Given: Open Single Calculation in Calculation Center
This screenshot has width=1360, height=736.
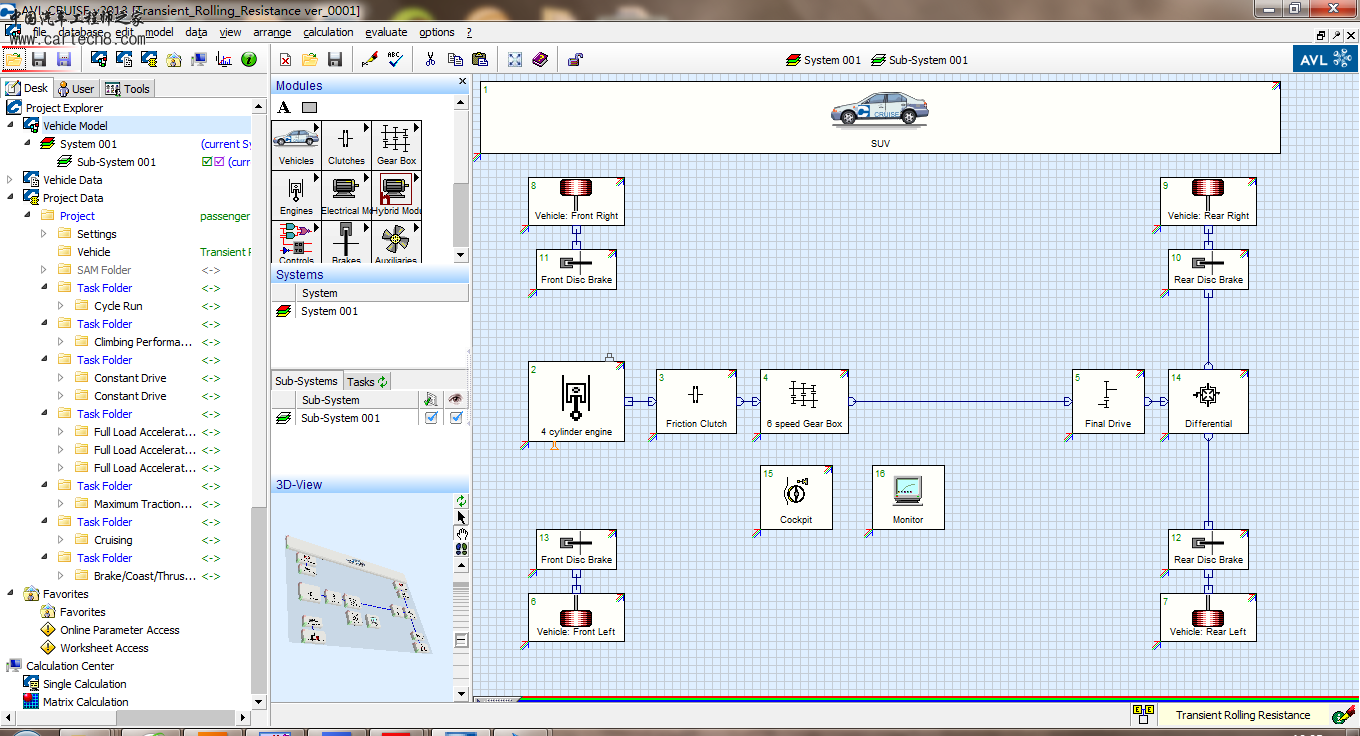Looking at the screenshot, I should point(85,684).
